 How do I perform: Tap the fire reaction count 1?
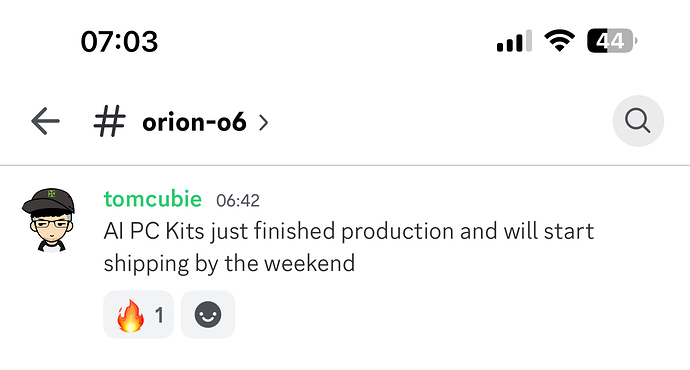pos(159,315)
